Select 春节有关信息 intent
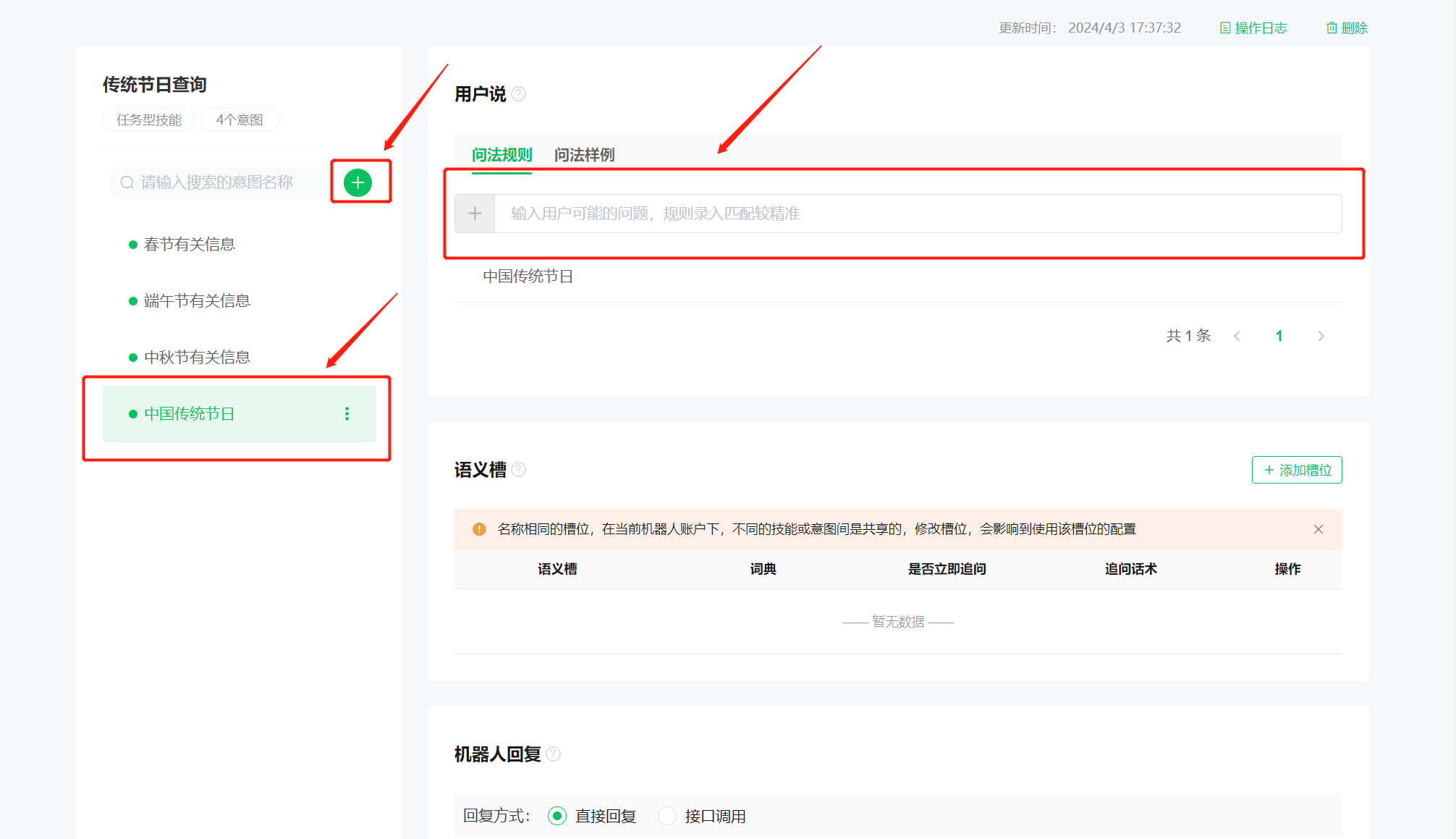This screenshot has height=839, width=1456. pyautogui.click(x=190, y=245)
